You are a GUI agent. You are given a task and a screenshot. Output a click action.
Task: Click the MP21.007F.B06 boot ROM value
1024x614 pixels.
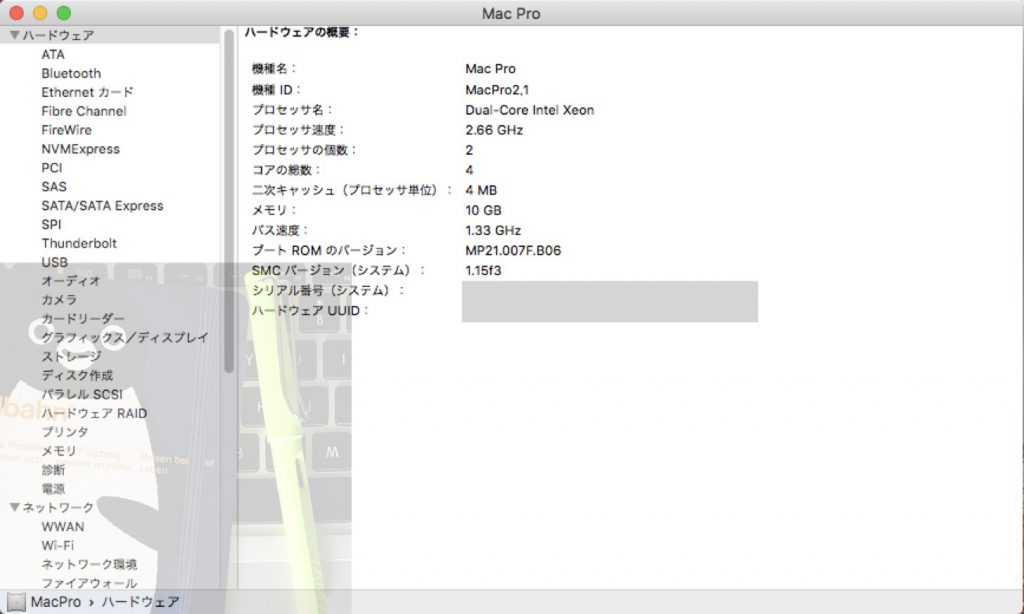(513, 250)
